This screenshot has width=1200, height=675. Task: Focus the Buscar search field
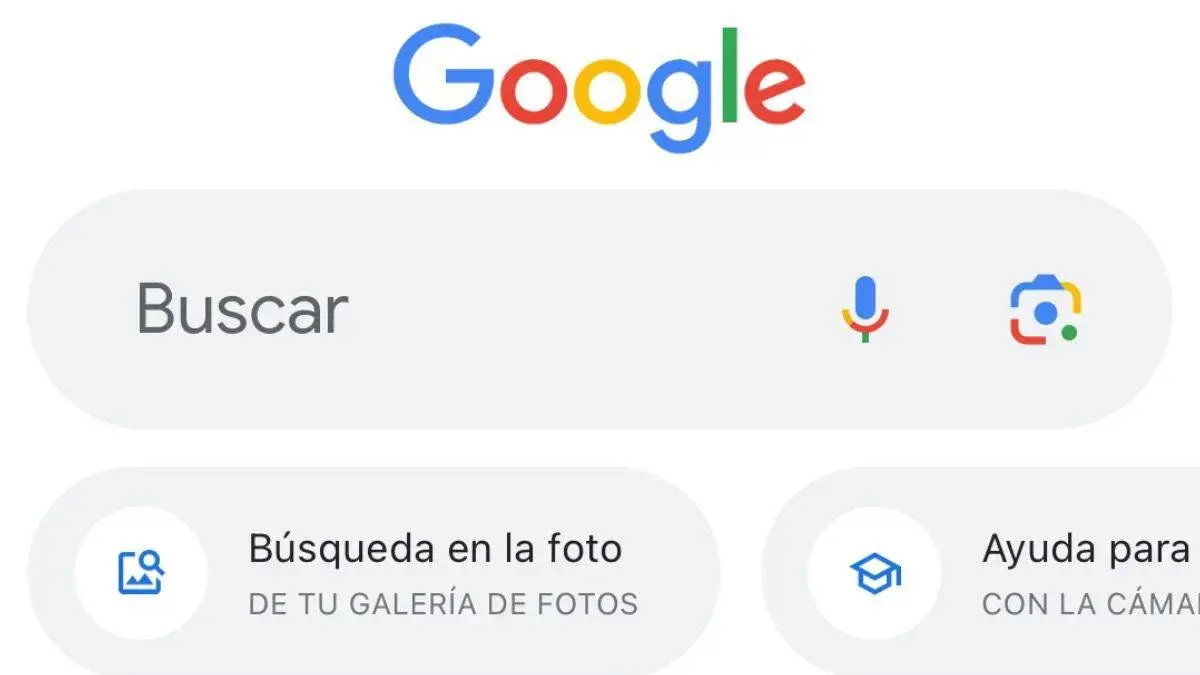(600, 309)
